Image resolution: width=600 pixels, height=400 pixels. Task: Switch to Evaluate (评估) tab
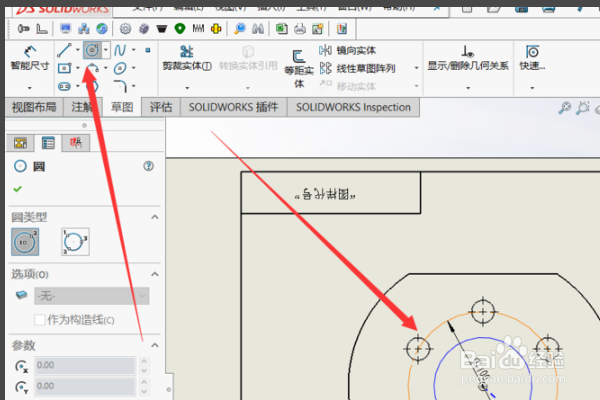click(161, 107)
